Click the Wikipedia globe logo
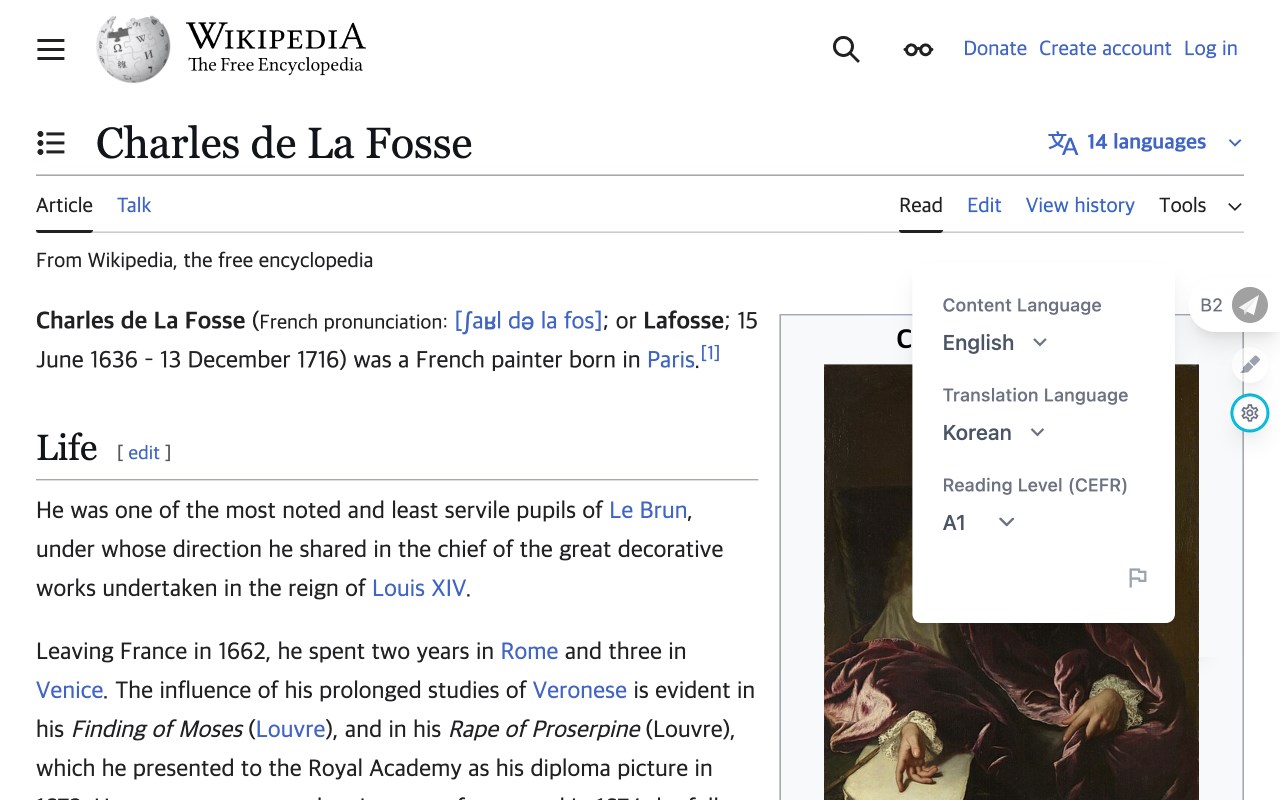 133,48
